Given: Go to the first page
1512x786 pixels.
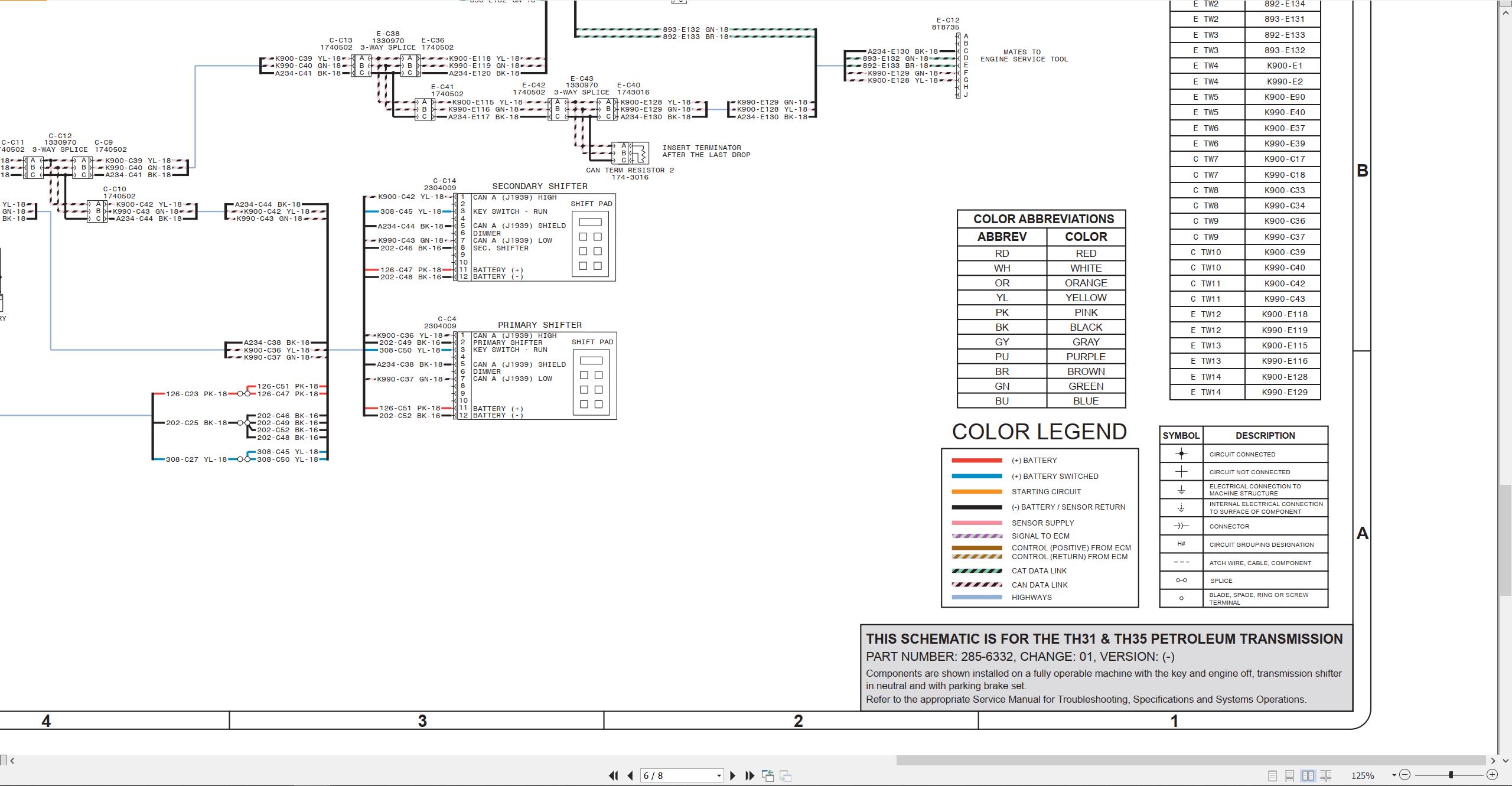Looking at the screenshot, I should pos(613,775).
